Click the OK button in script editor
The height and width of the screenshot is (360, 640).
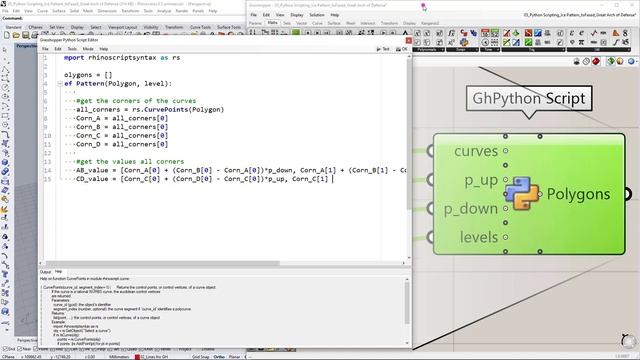(x=402, y=49)
